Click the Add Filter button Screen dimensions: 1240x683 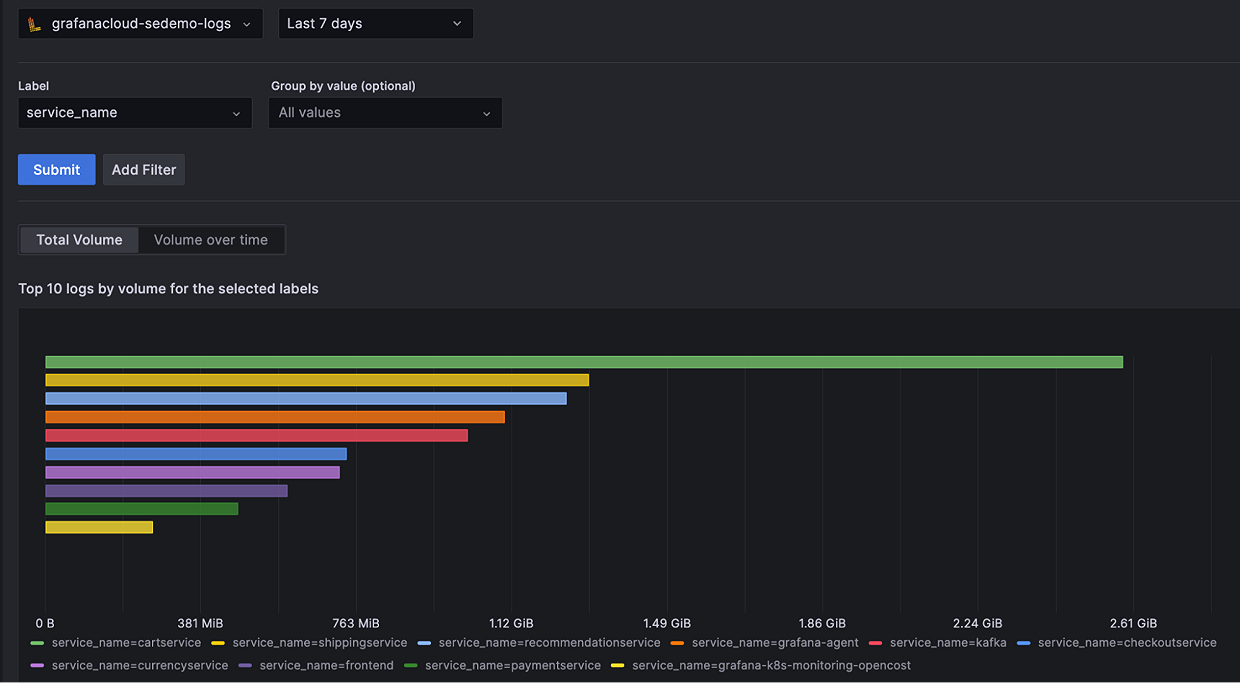143,169
